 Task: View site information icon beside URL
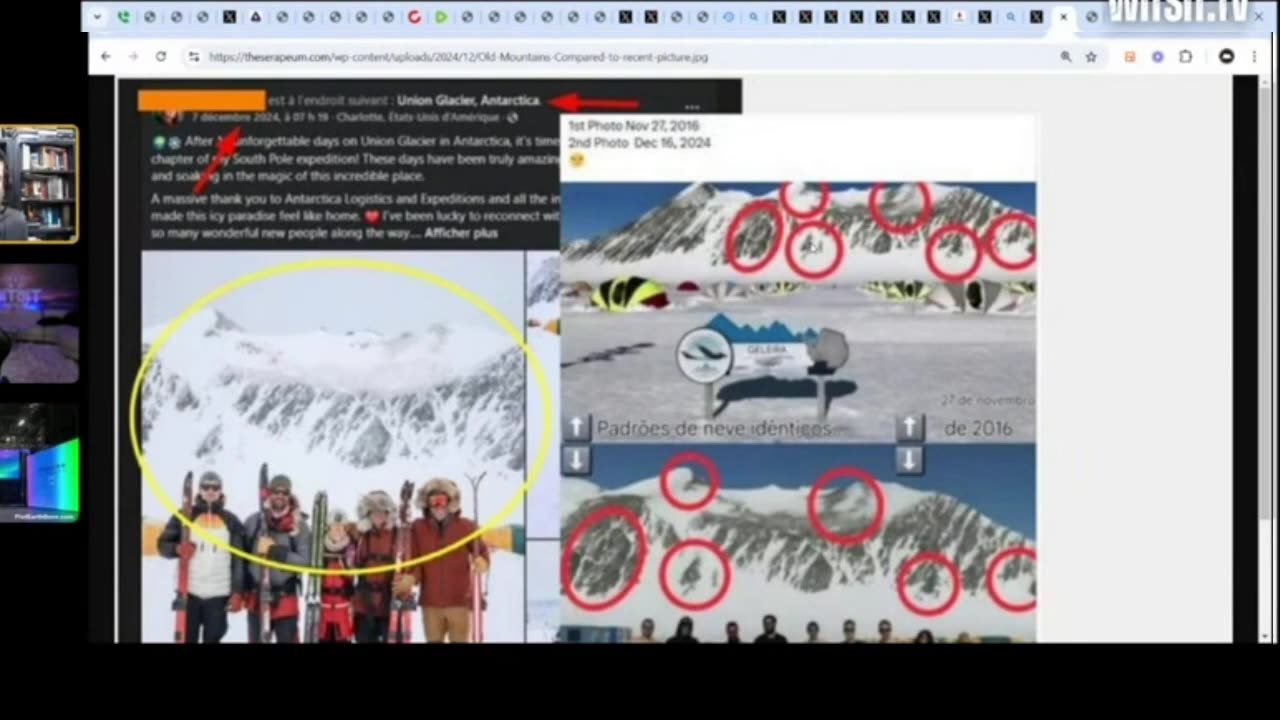[194, 57]
